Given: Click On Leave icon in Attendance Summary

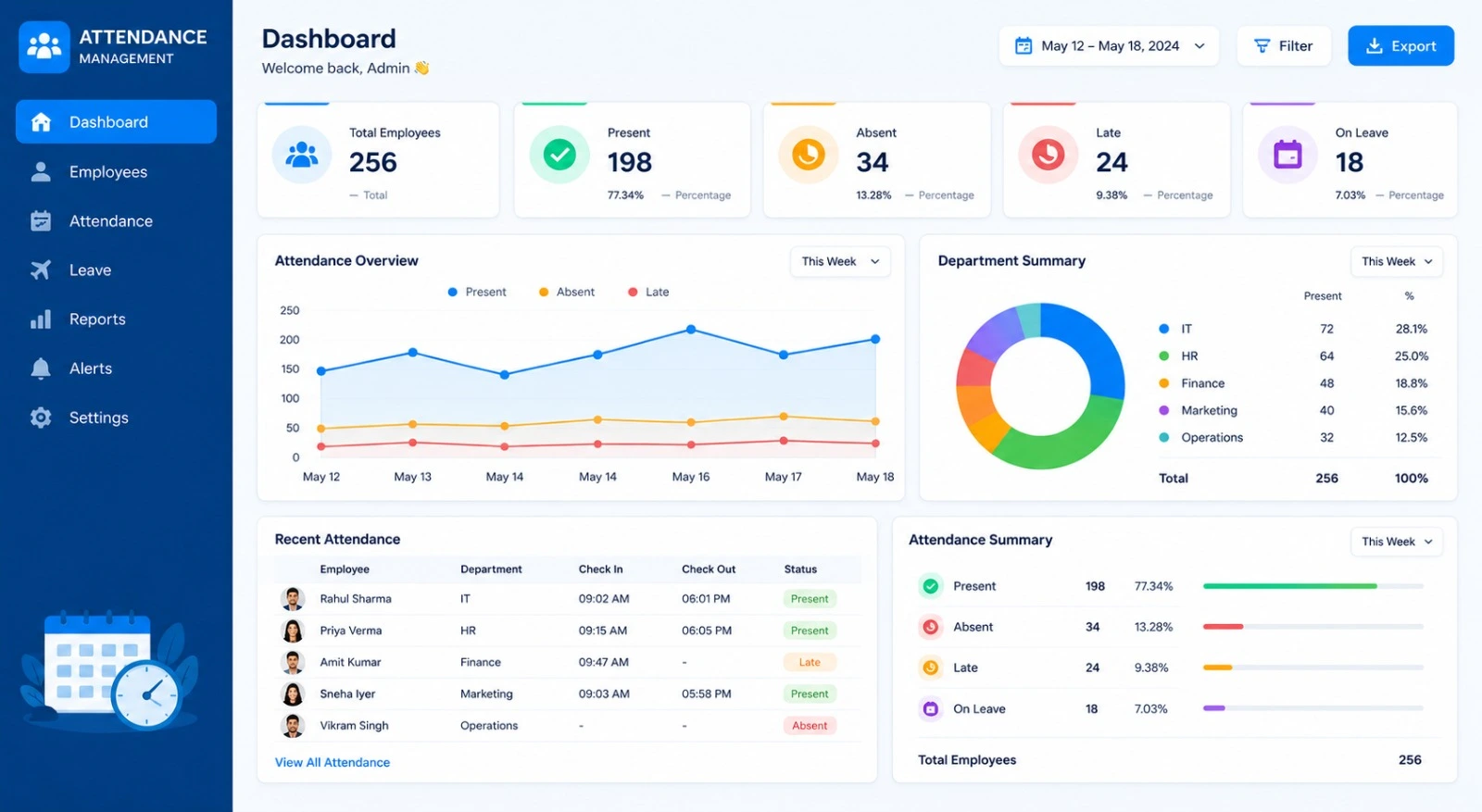Looking at the screenshot, I should 931,709.
